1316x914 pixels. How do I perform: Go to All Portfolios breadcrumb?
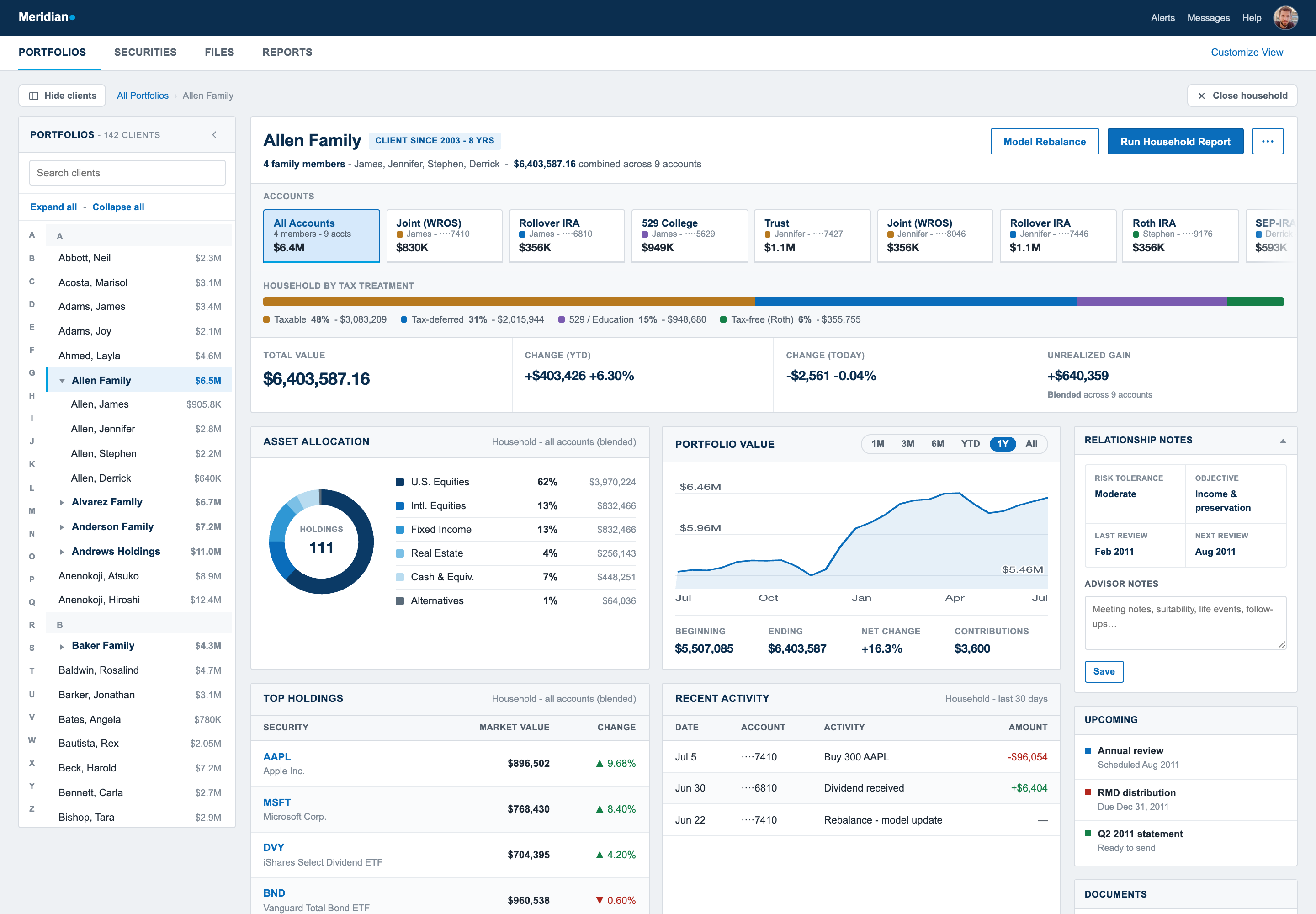[143, 96]
